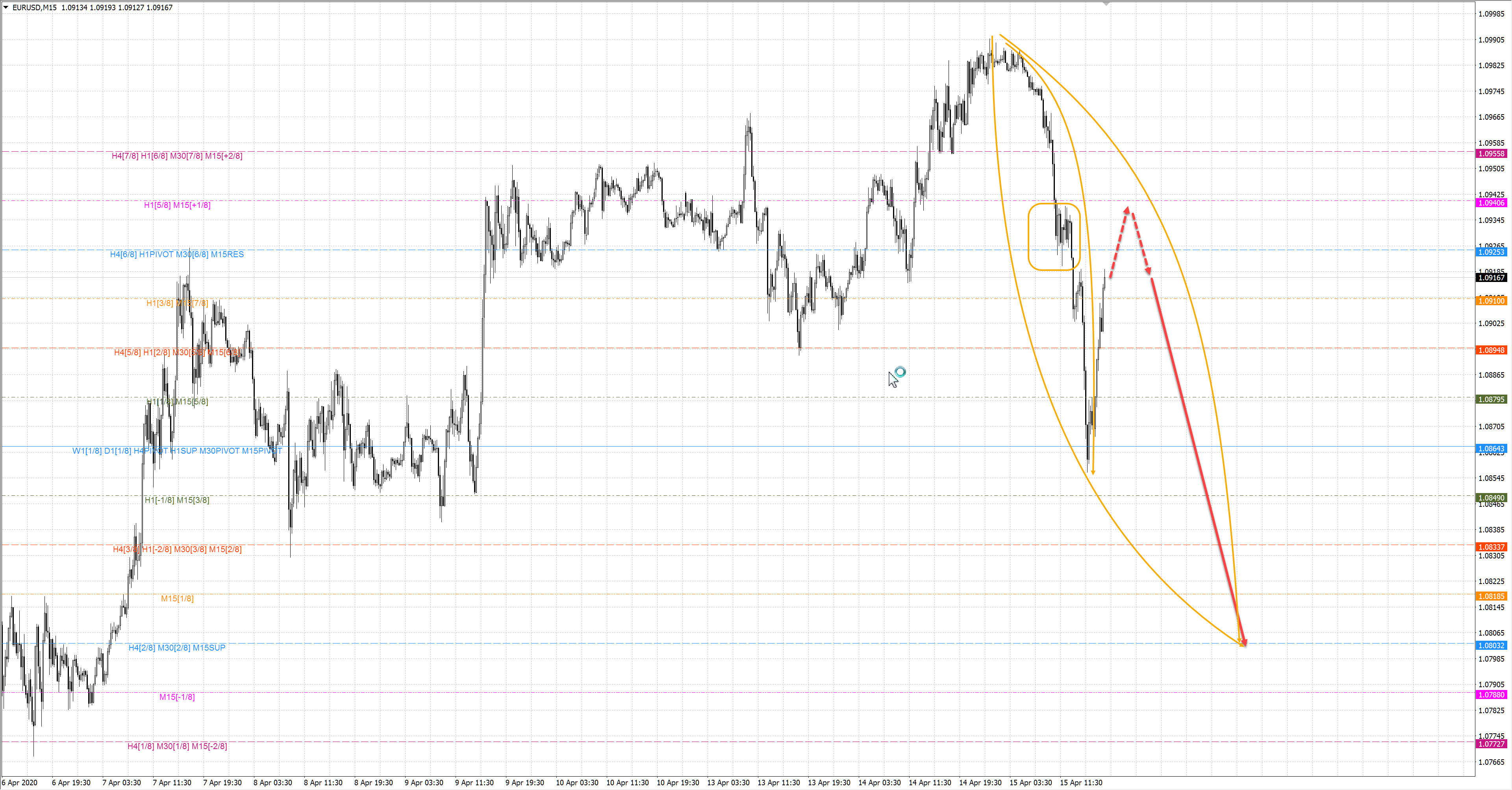Click the M15[1/8] level label
The width and height of the screenshot is (1512, 790).
pyautogui.click(x=177, y=598)
